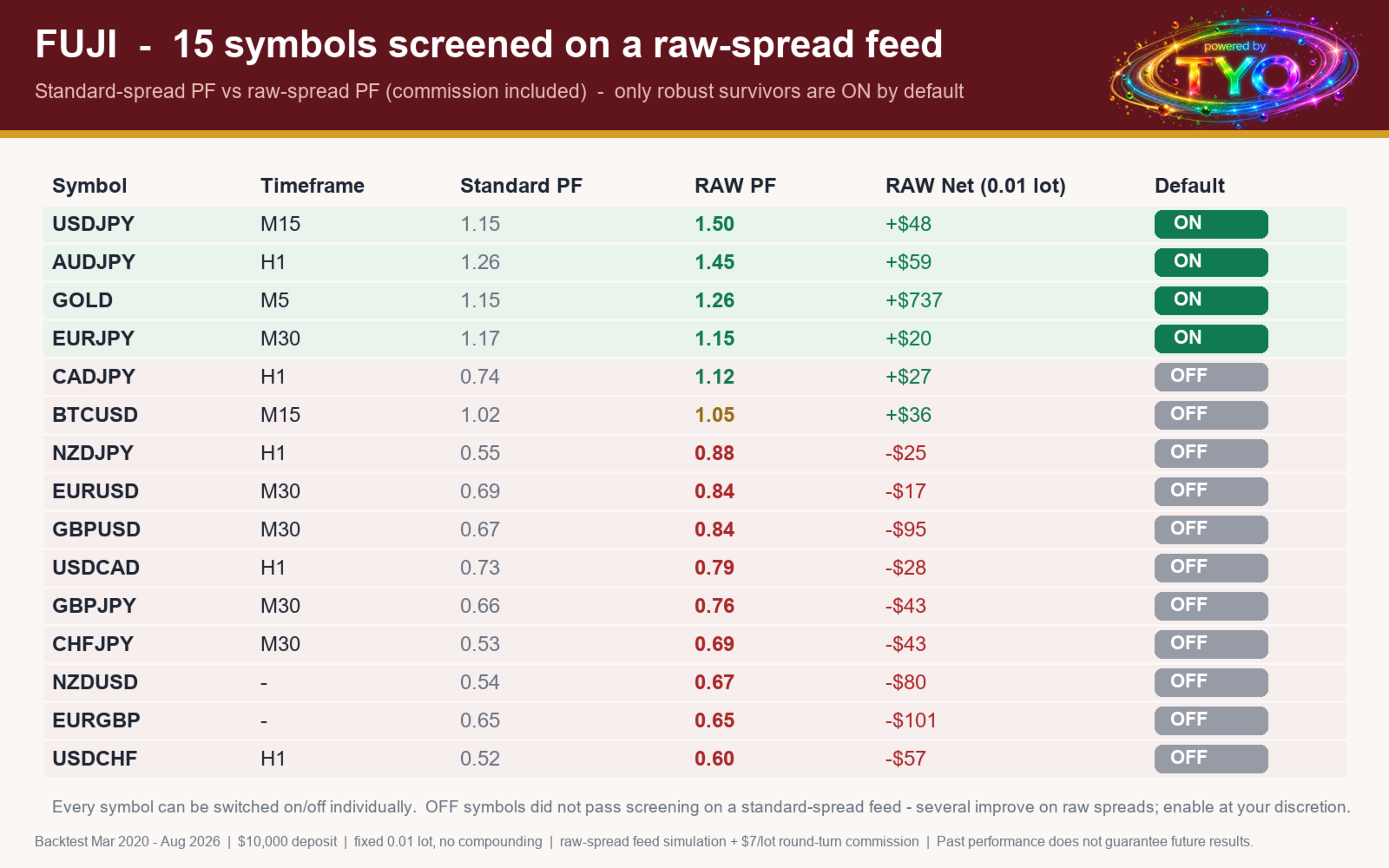Viewport: 1389px width, 868px height.
Task: Turn off the AUDJPY default switch
Action: coord(1211,262)
